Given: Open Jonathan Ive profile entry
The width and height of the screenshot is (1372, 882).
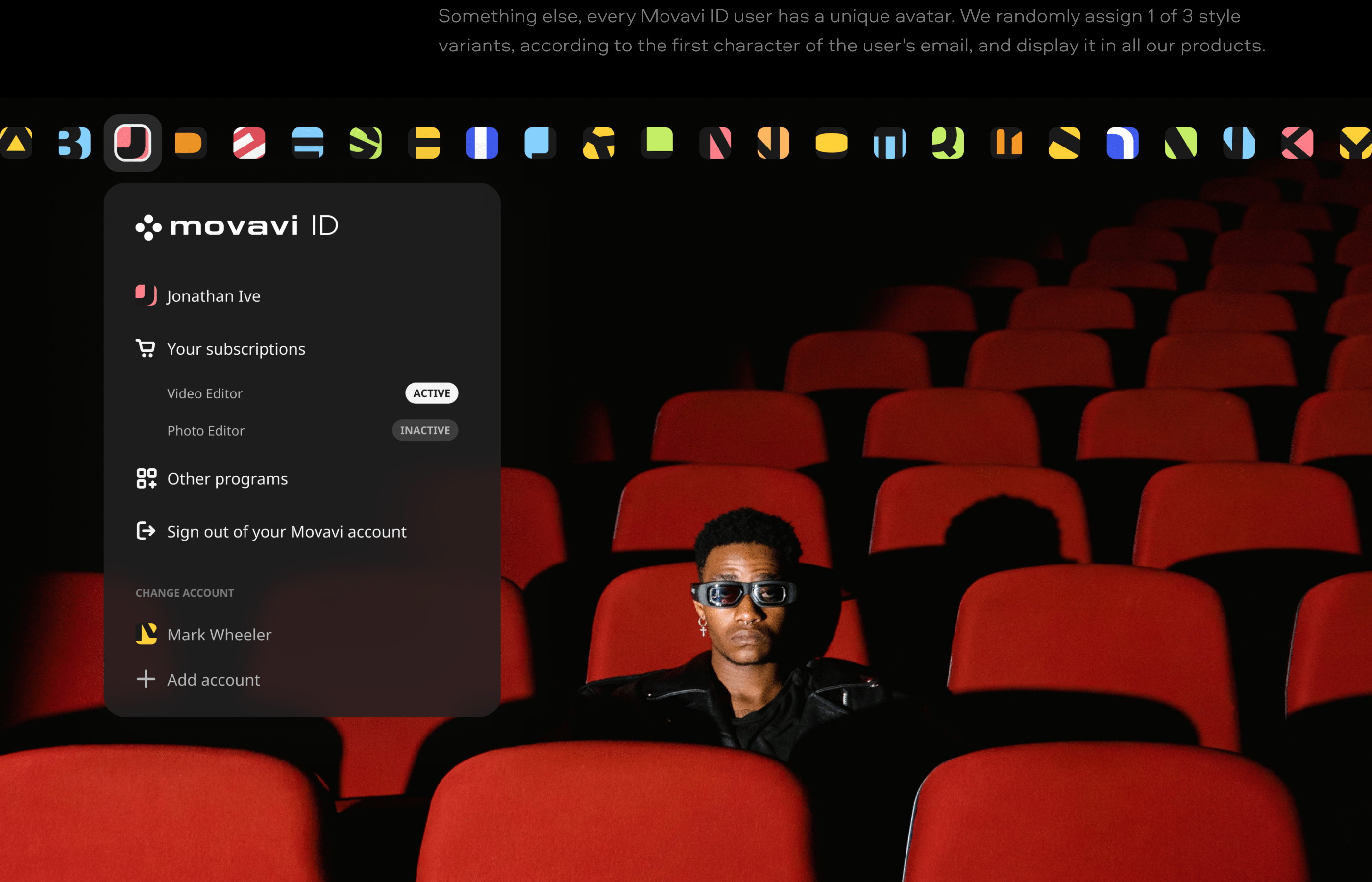Looking at the screenshot, I should click(213, 296).
